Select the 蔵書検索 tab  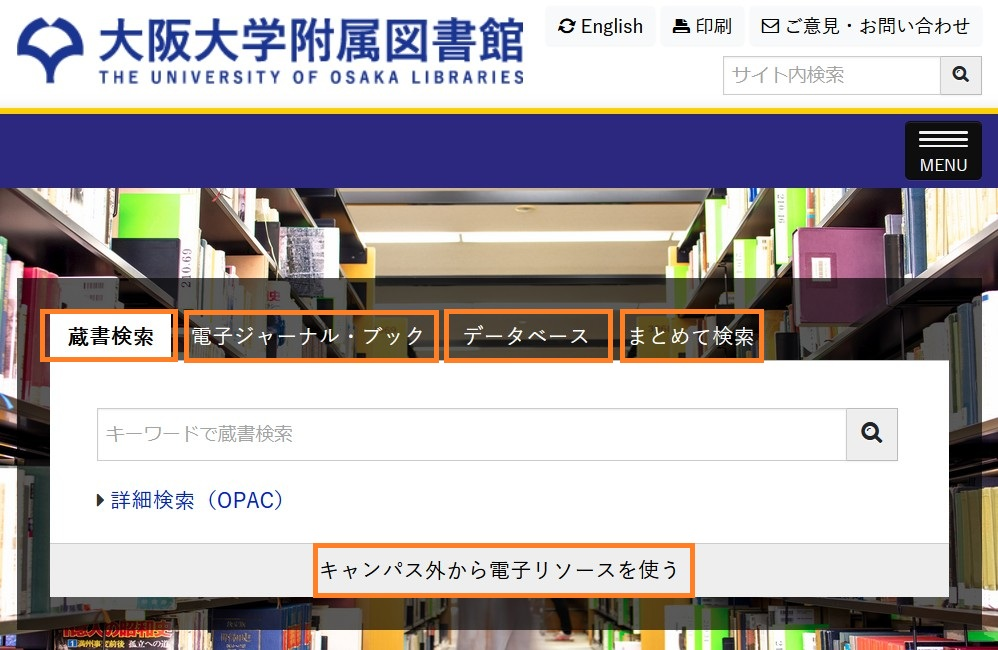pyautogui.click(x=111, y=336)
